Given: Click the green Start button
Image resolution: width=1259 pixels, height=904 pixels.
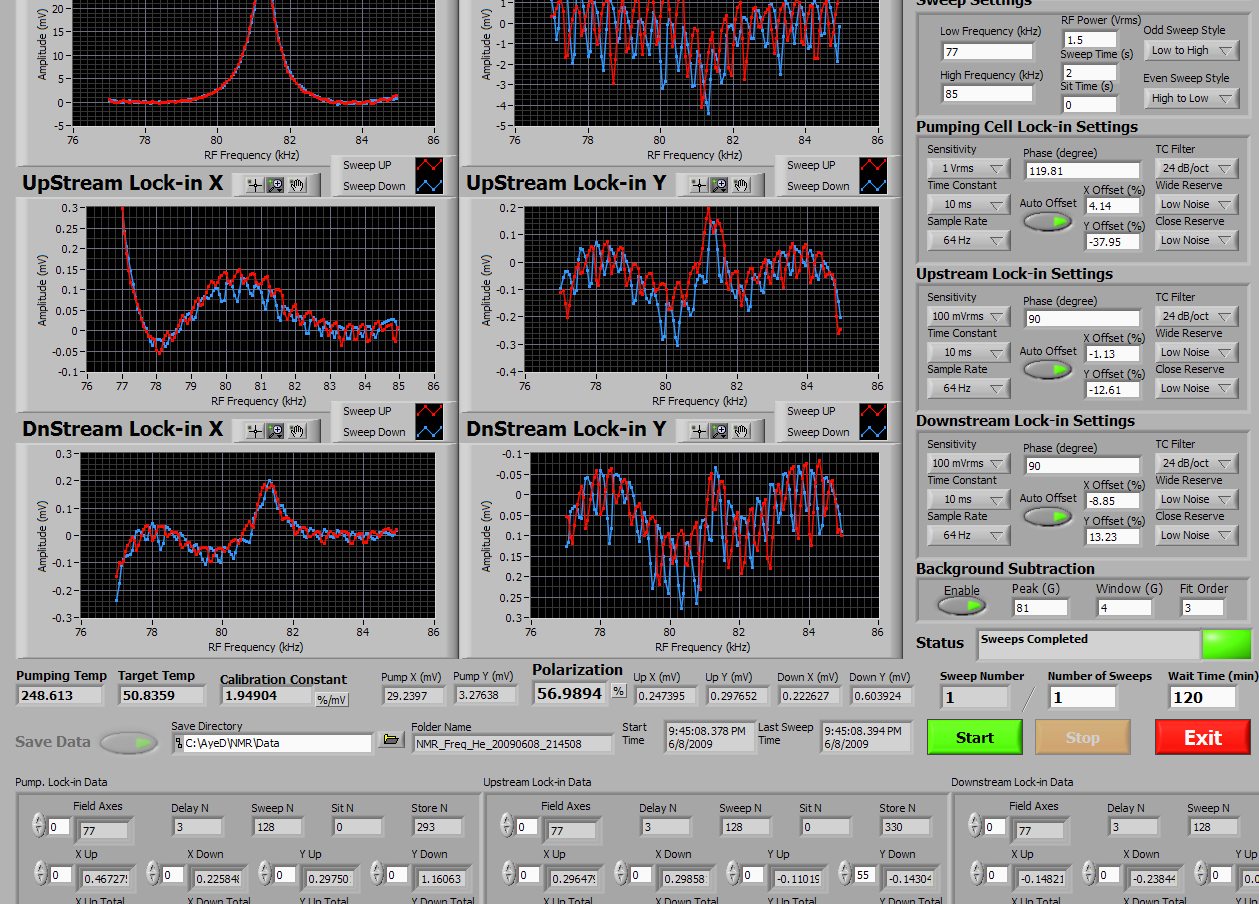Looking at the screenshot, I should tap(975, 737).
